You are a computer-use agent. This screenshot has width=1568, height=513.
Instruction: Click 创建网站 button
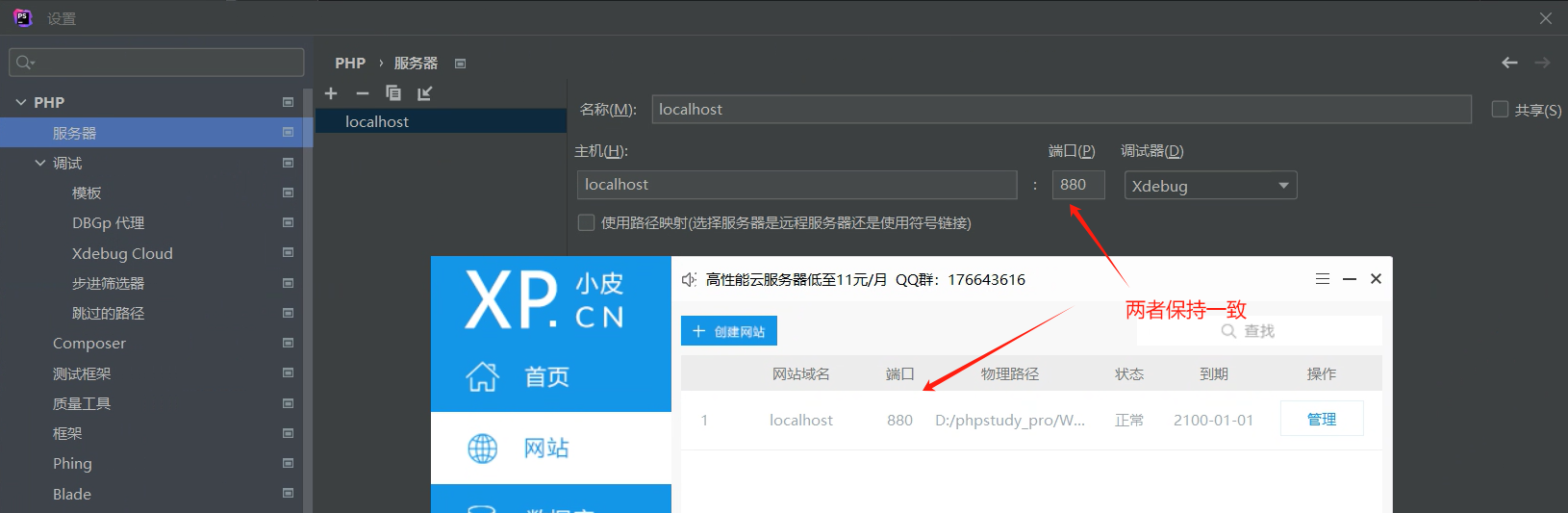click(729, 331)
